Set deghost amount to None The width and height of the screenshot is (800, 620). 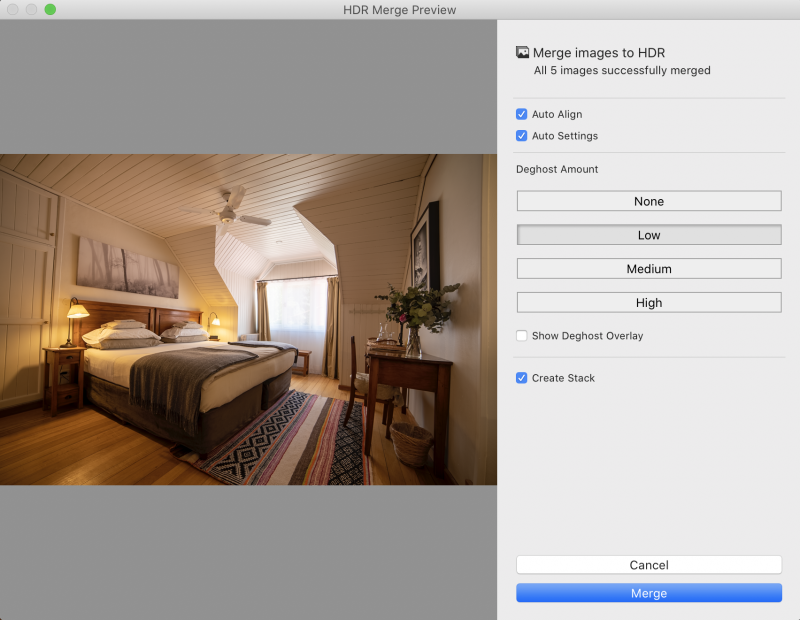pos(648,201)
